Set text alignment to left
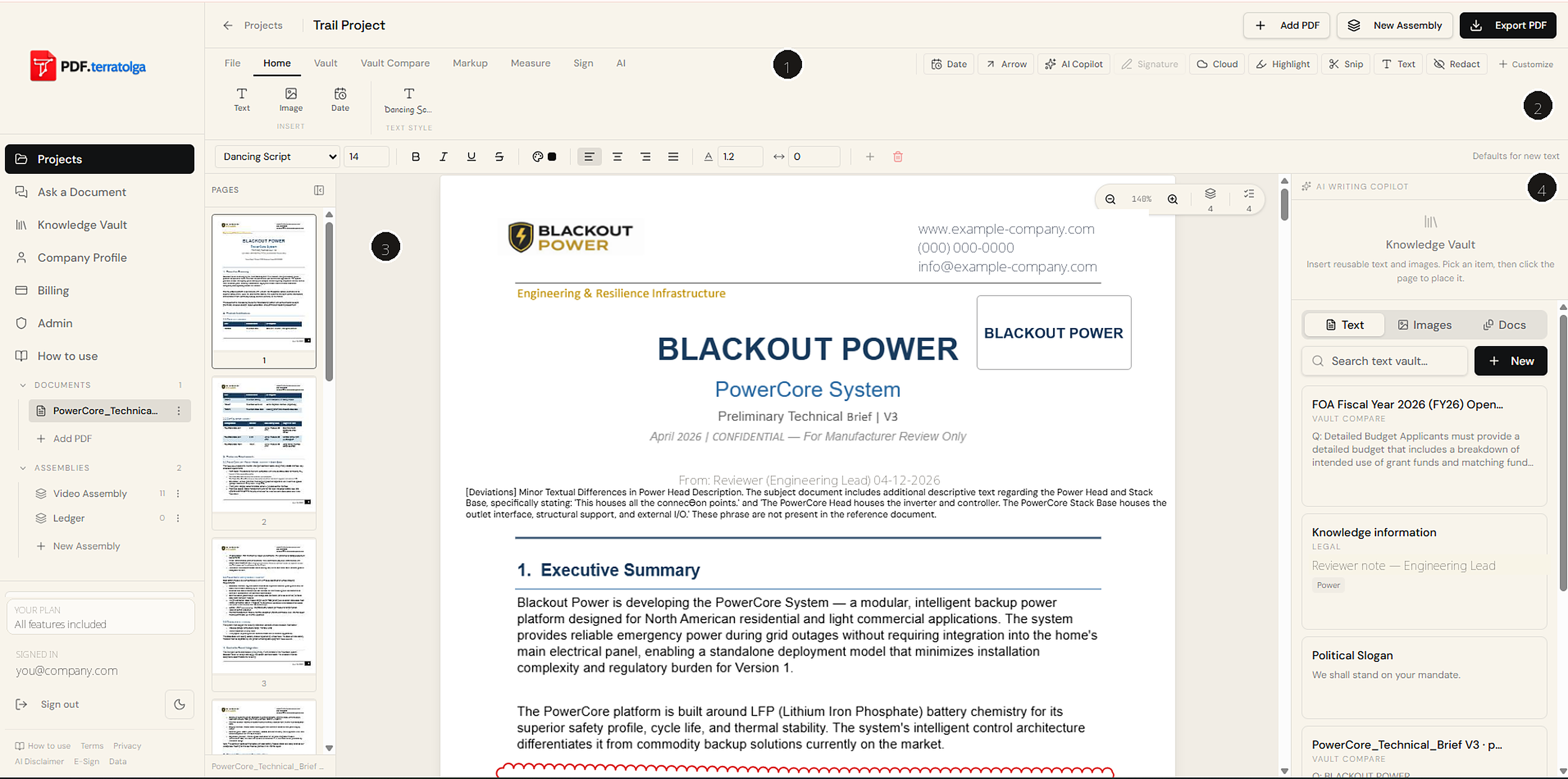 tap(589, 156)
